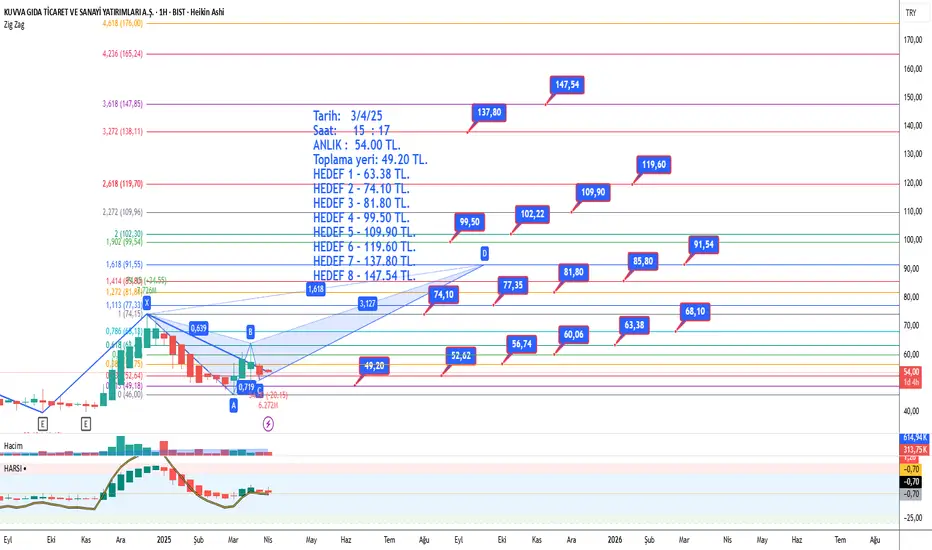Image resolution: width=932 pixels, height=550 pixels.
Task: Select the 147,54 price callout
Action: [x=567, y=85]
